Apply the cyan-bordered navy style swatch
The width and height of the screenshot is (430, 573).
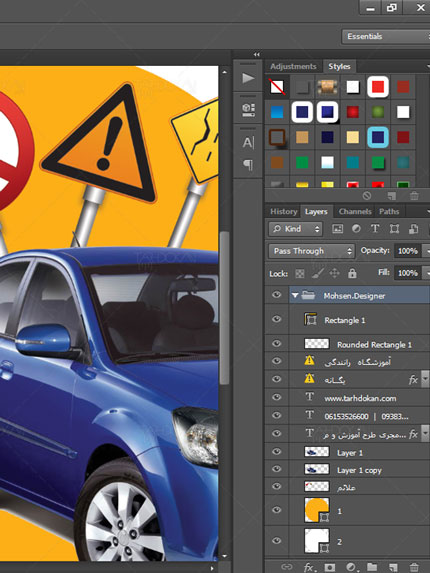click(x=378, y=137)
